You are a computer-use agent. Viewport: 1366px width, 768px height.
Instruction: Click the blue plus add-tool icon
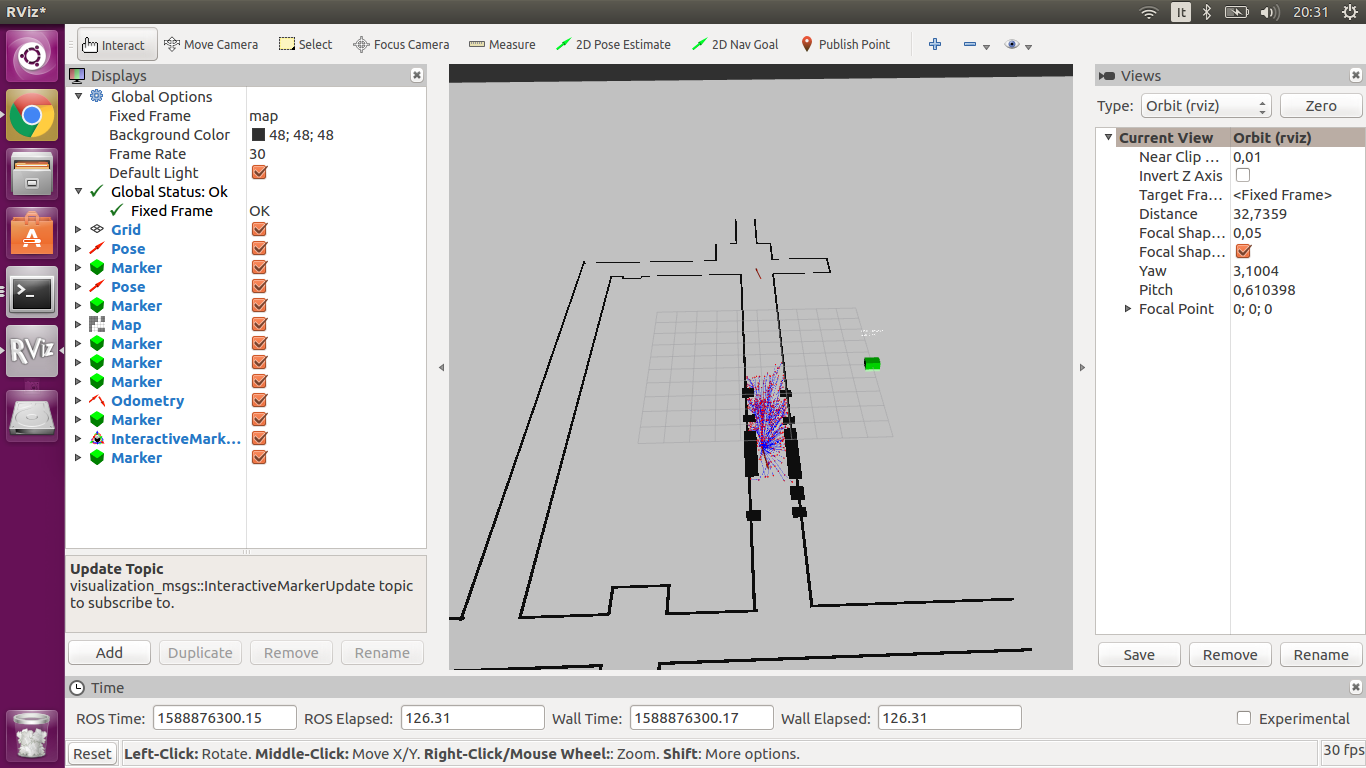[935, 44]
